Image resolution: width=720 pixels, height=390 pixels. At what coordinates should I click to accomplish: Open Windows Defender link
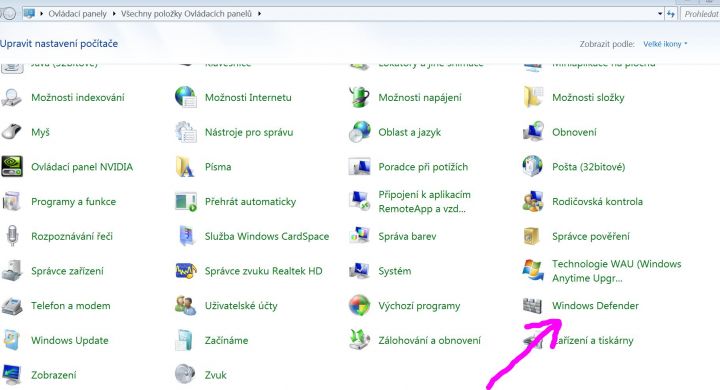pos(595,305)
